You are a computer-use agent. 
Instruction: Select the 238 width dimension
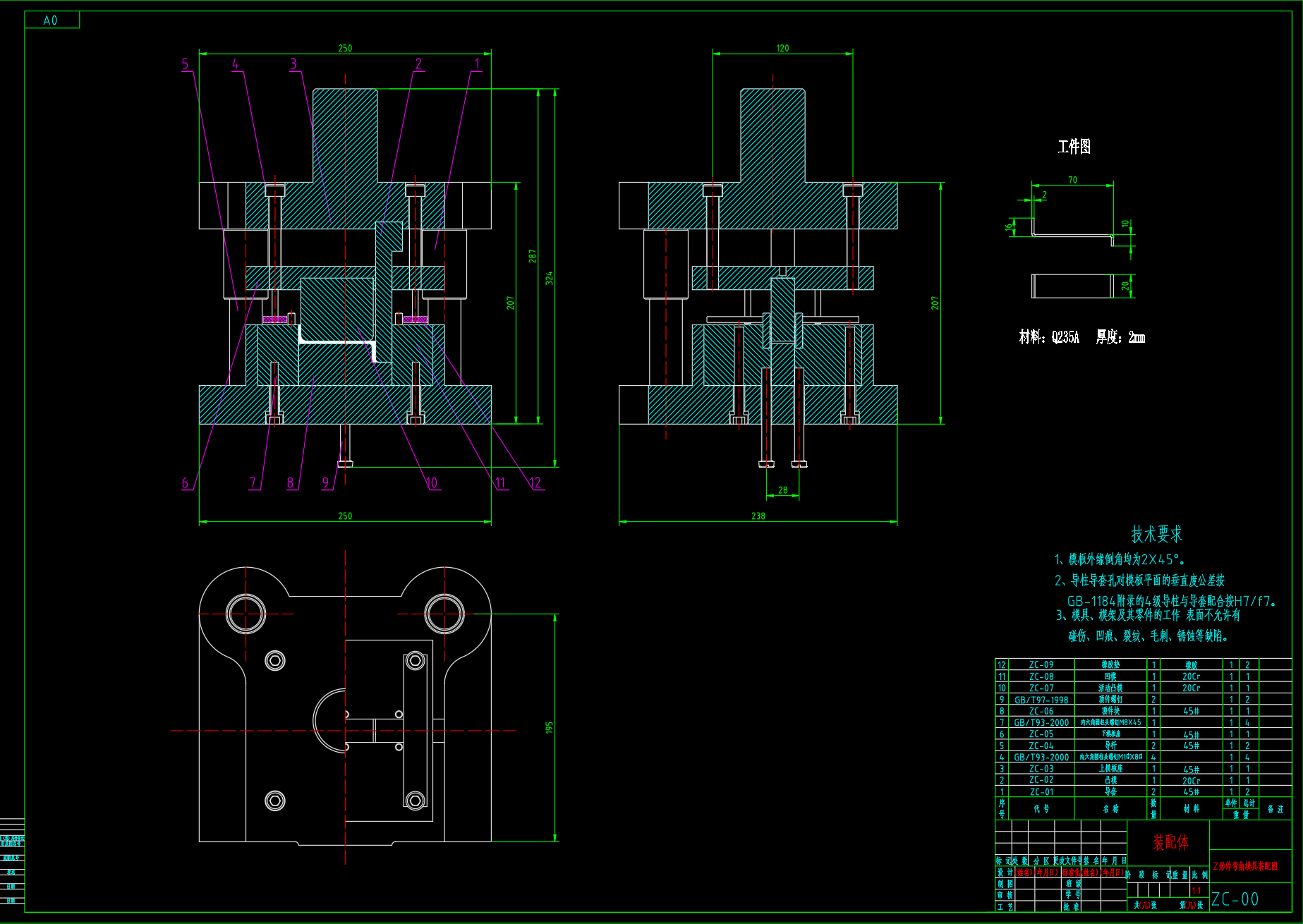pyautogui.click(x=758, y=516)
